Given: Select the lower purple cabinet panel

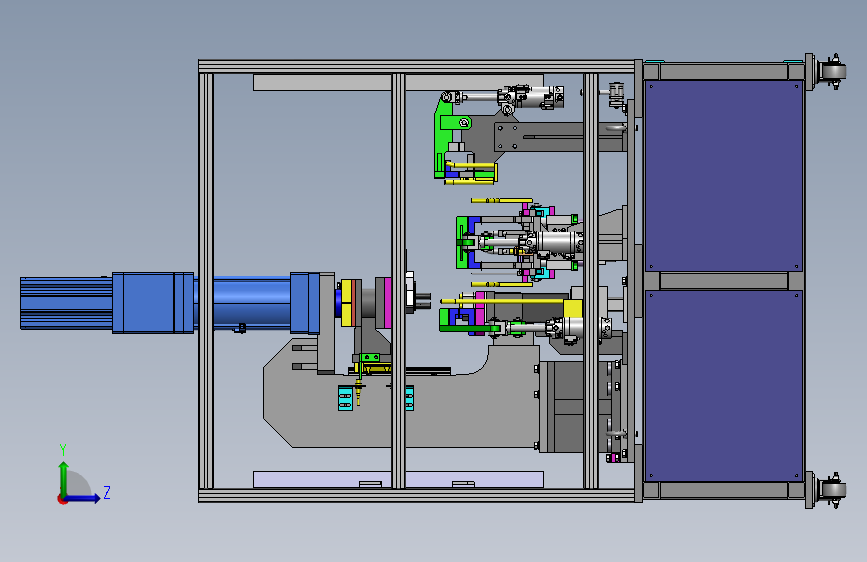Looking at the screenshot, I should pyautogui.click(x=724, y=386).
